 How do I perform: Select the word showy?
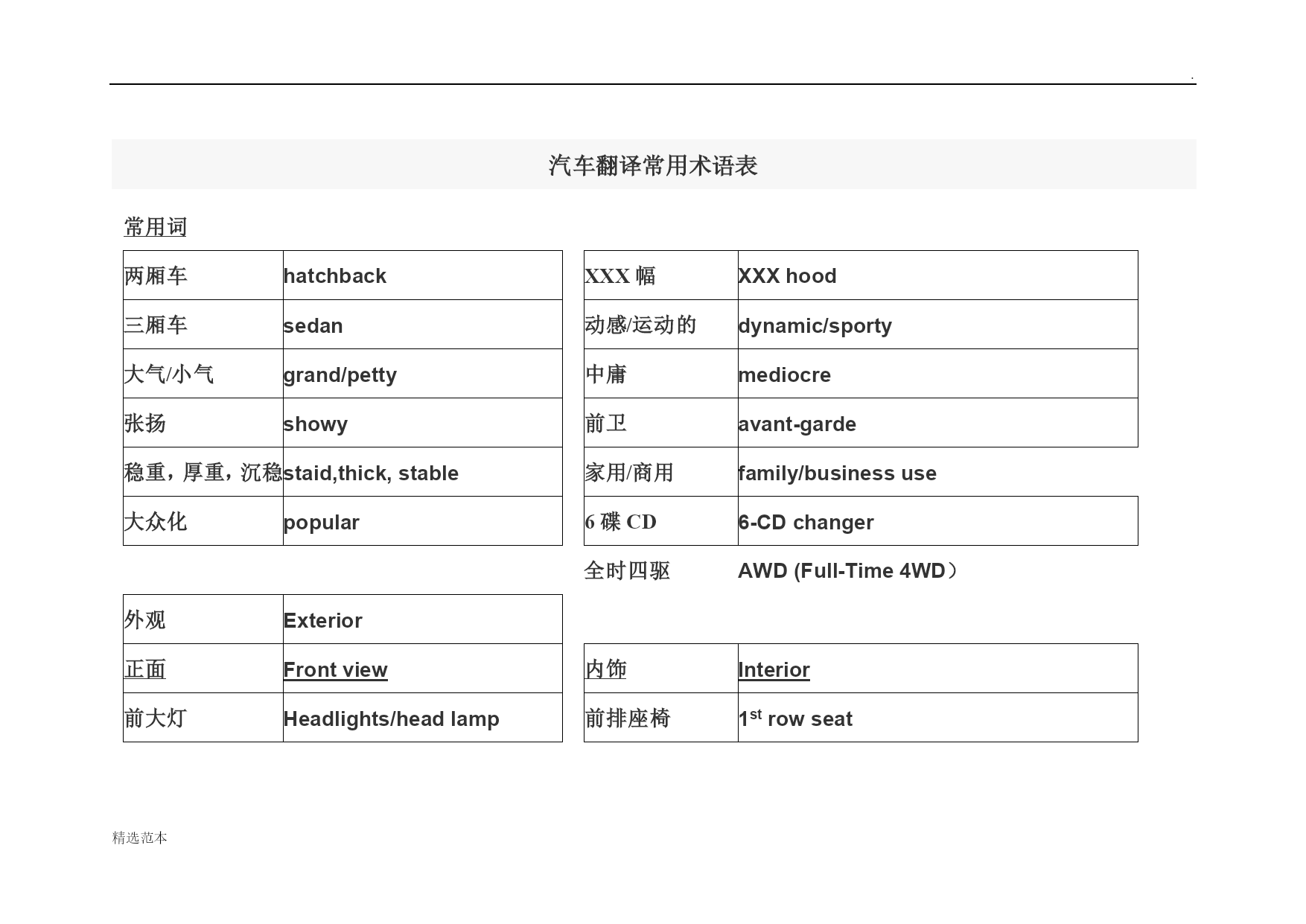click(315, 424)
